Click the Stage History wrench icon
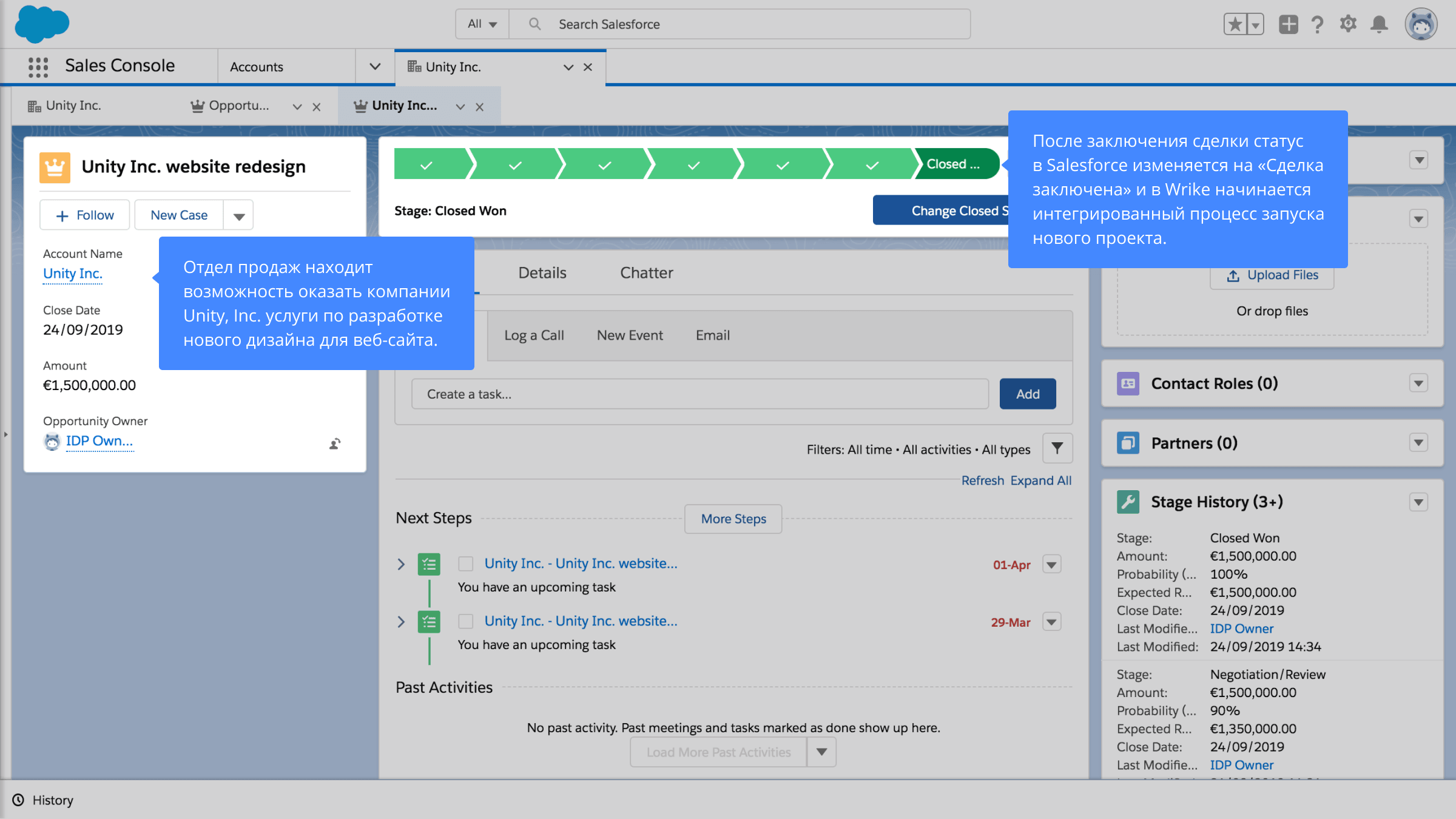This screenshot has width=1456, height=819. pos(1128,502)
